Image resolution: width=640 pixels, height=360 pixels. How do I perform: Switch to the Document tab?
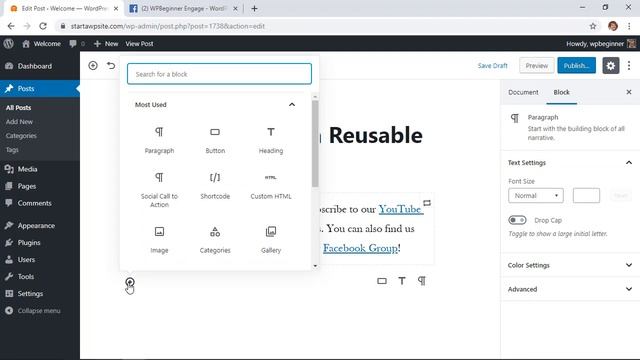tap(523, 92)
